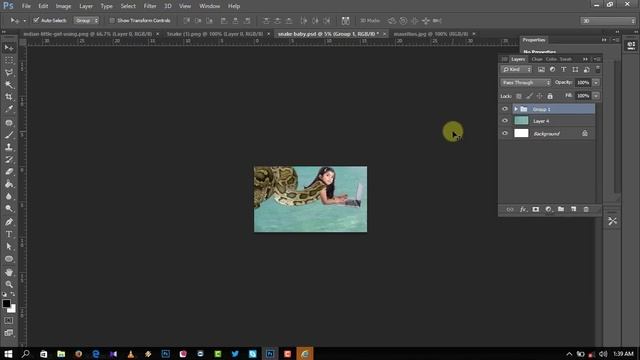The height and width of the screenshot is (360, 640).
Task: Open the Filter menu
Action: click(150, 6)
